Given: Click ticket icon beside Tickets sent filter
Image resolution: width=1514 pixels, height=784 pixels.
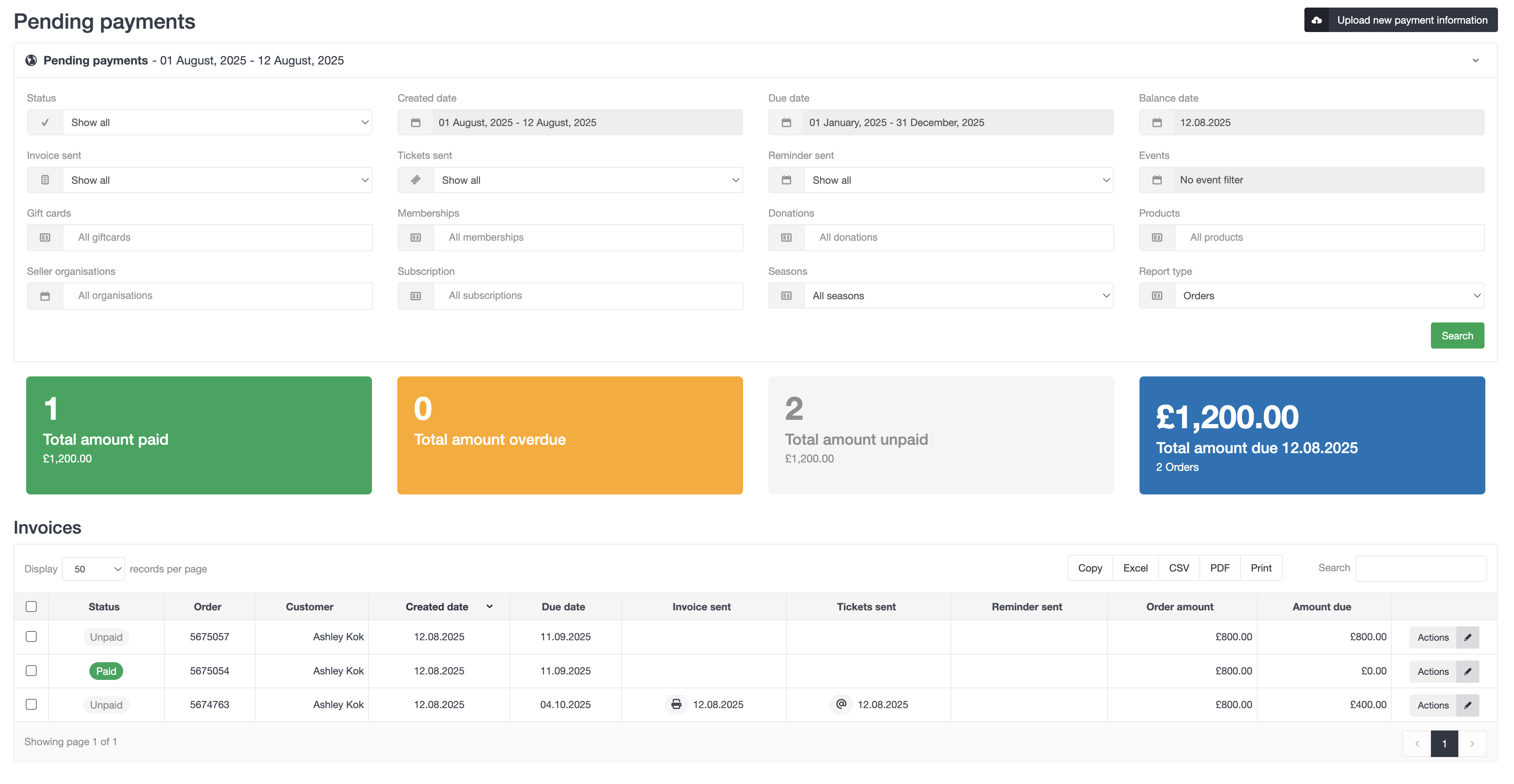Looking at the screenshot, I should 415,180.
